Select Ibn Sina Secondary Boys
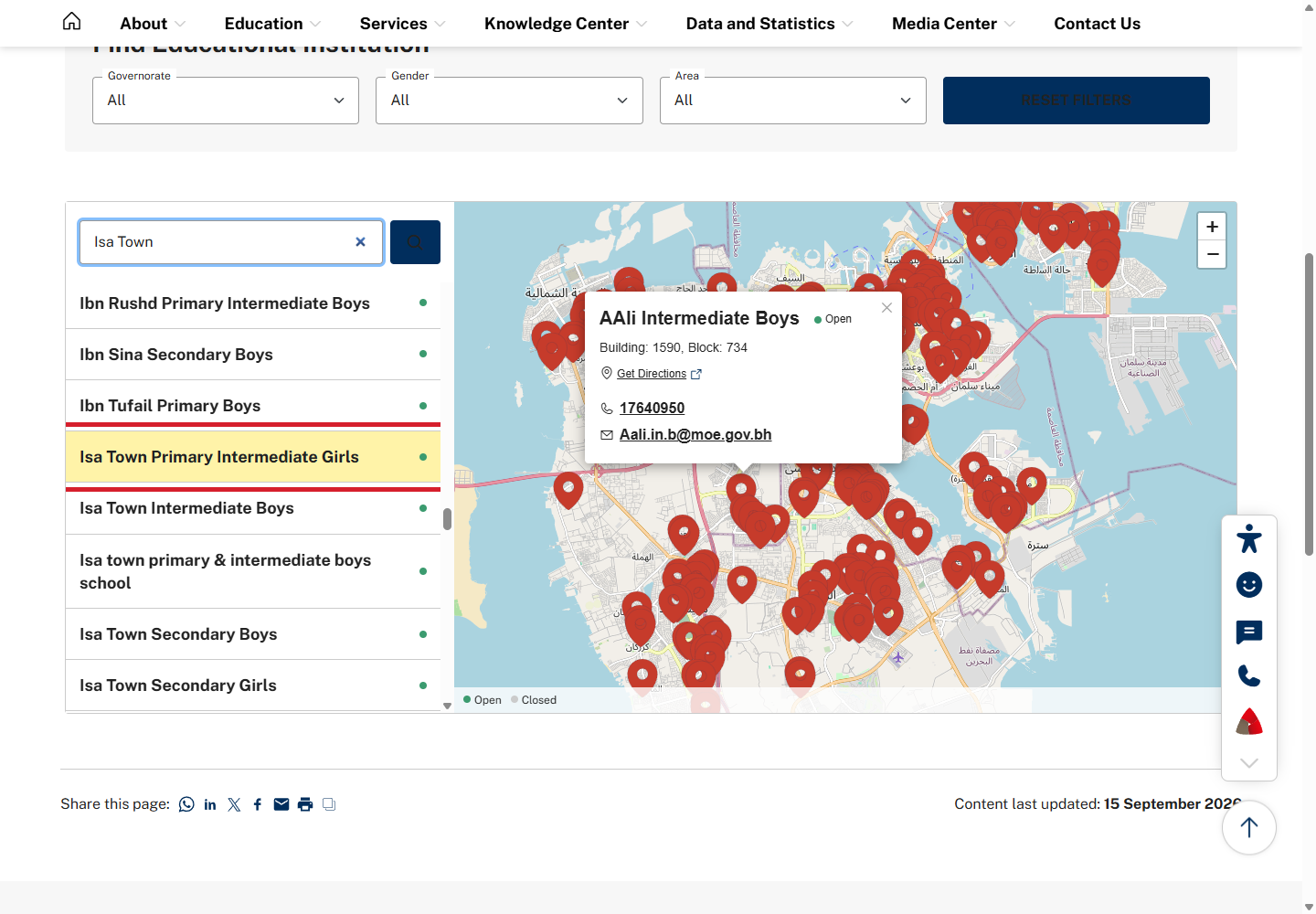 pyautogui.click(x=253, y=355)
